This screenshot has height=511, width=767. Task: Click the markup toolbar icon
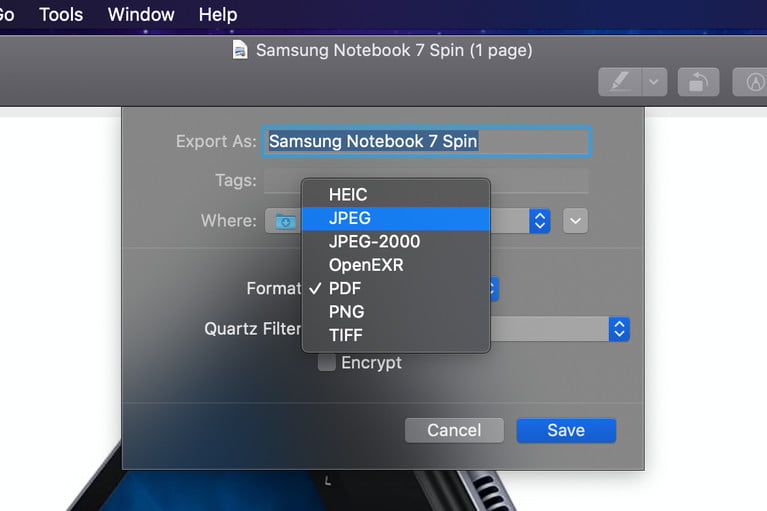[x=750, y=82]
